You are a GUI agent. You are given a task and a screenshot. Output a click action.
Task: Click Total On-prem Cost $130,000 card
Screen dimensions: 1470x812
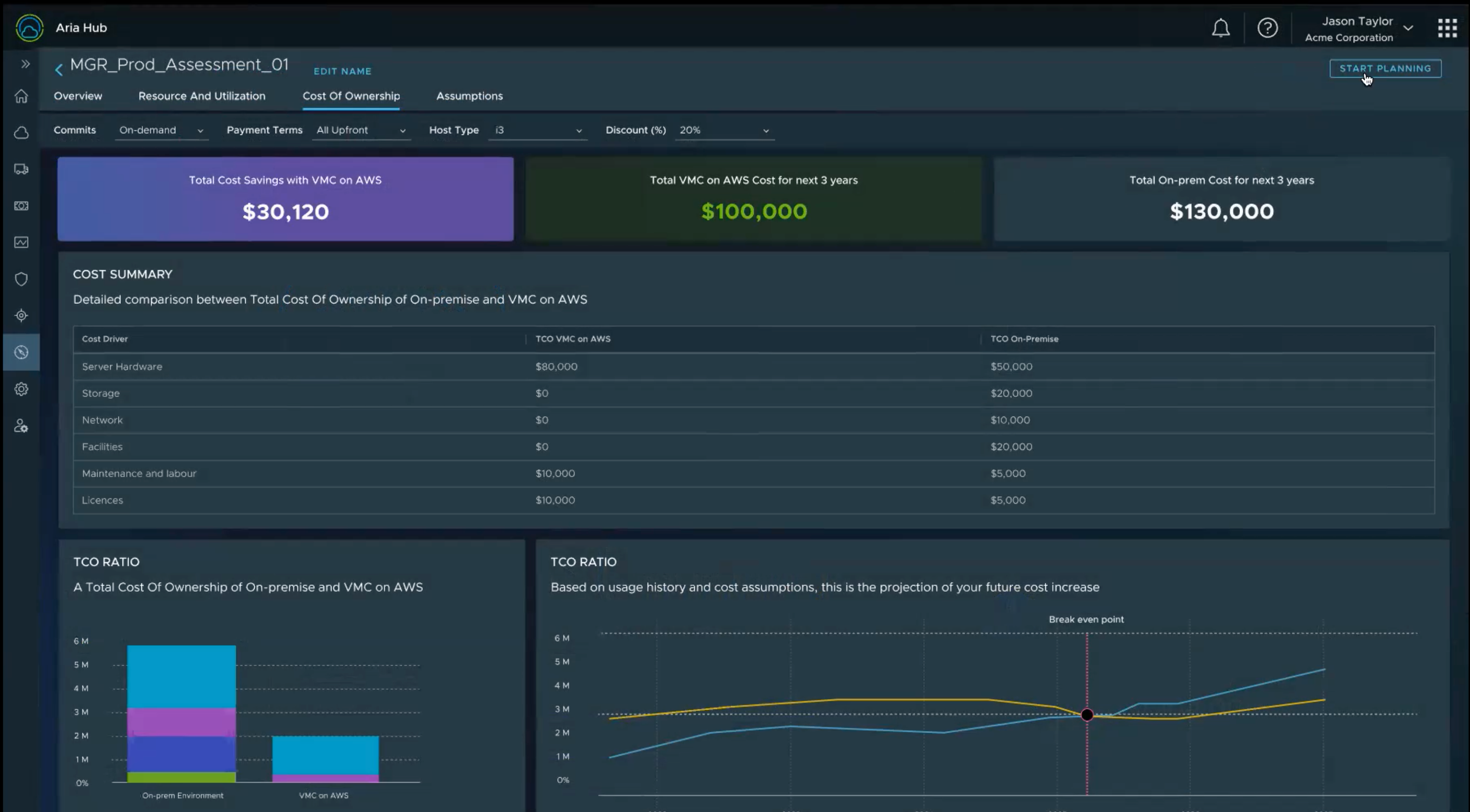pos(1221,199)
